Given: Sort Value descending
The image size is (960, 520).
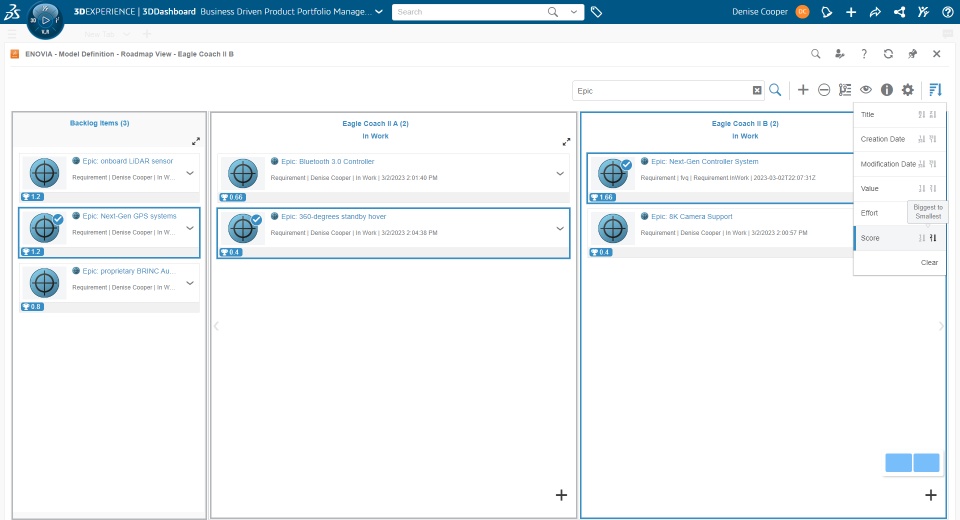Looking at the screenshot, I should pyautogui.click(x=933, y=189).
